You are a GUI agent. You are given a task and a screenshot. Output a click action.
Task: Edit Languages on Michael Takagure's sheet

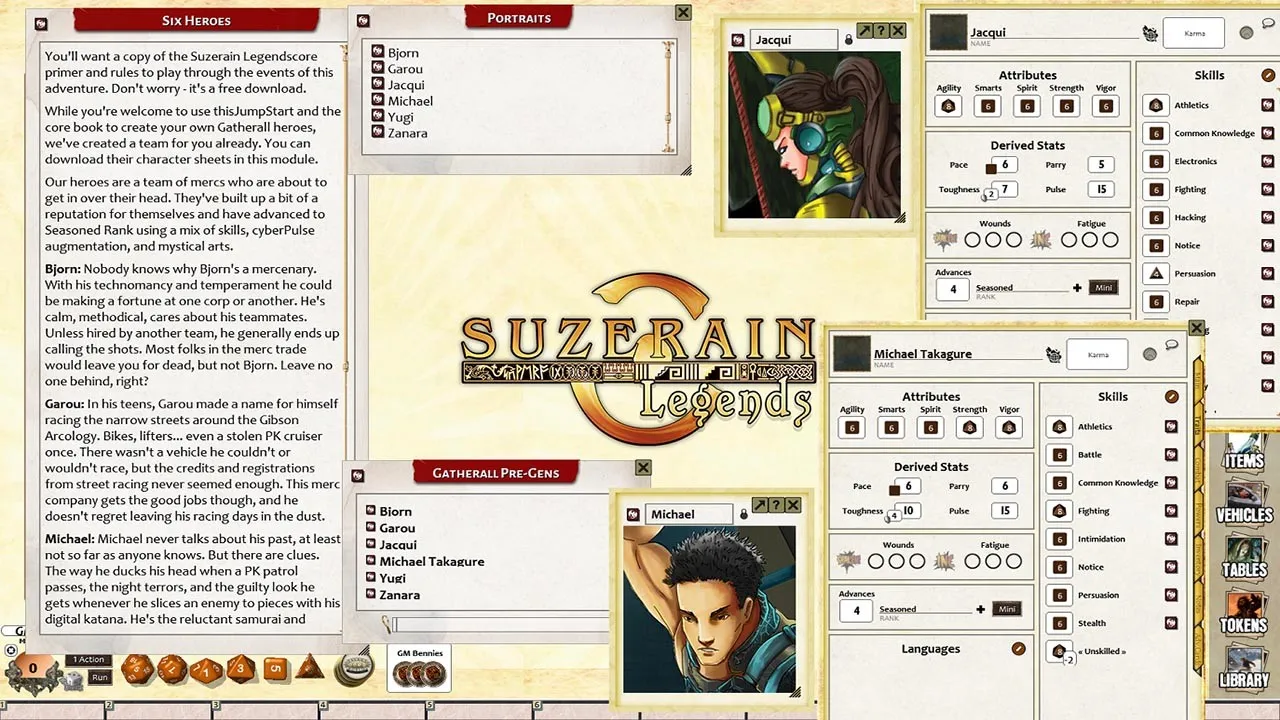[x=1018, y=649]
